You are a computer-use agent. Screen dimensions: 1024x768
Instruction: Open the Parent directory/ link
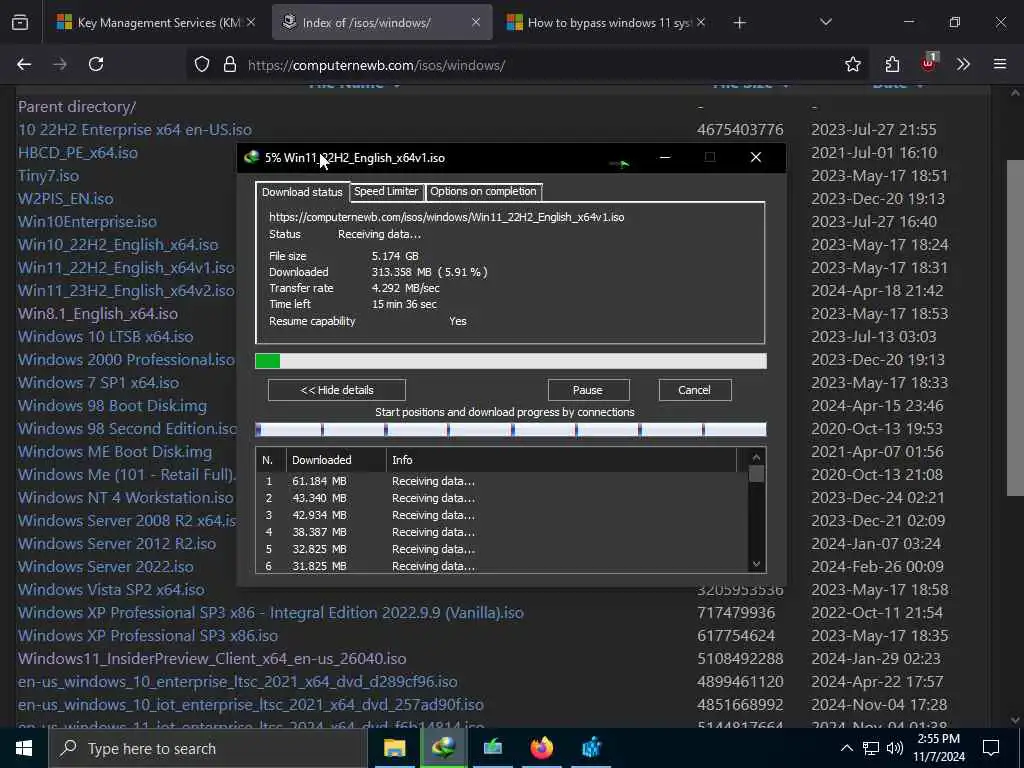pyautogui.click(x=77, y=106)
